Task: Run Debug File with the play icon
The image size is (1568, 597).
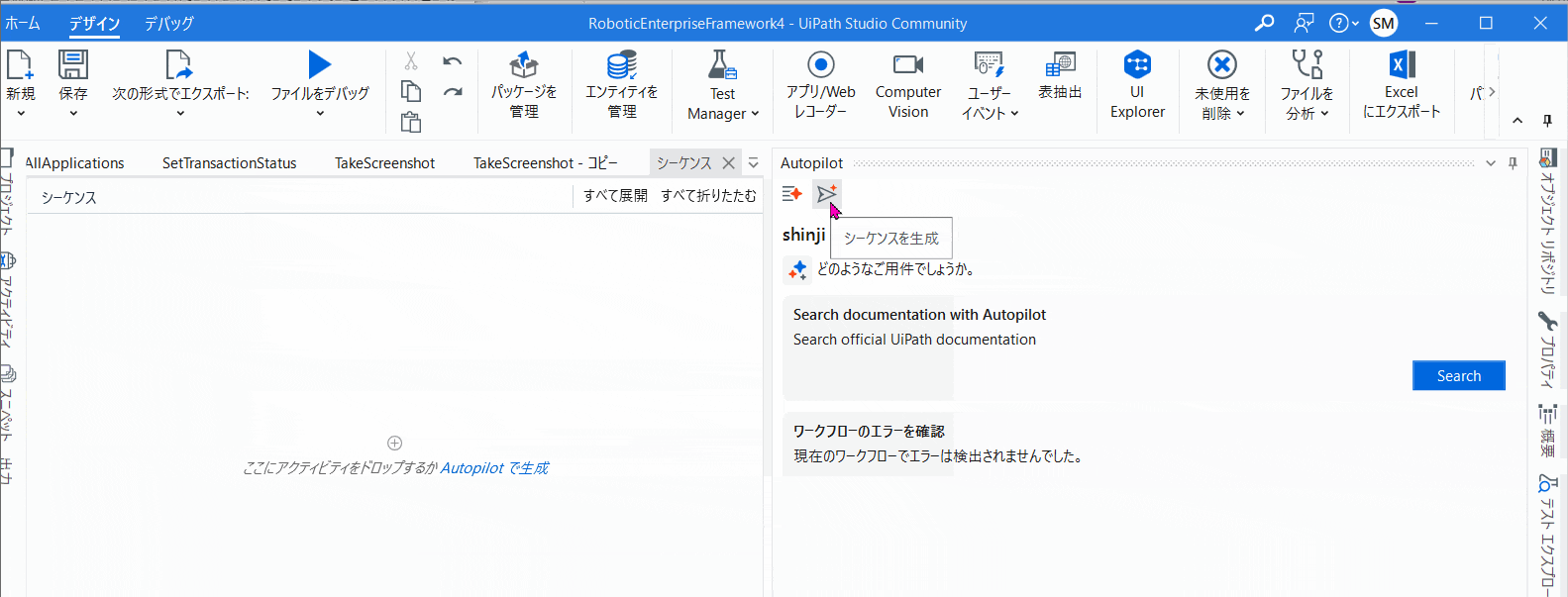Action: coord(319,64)
